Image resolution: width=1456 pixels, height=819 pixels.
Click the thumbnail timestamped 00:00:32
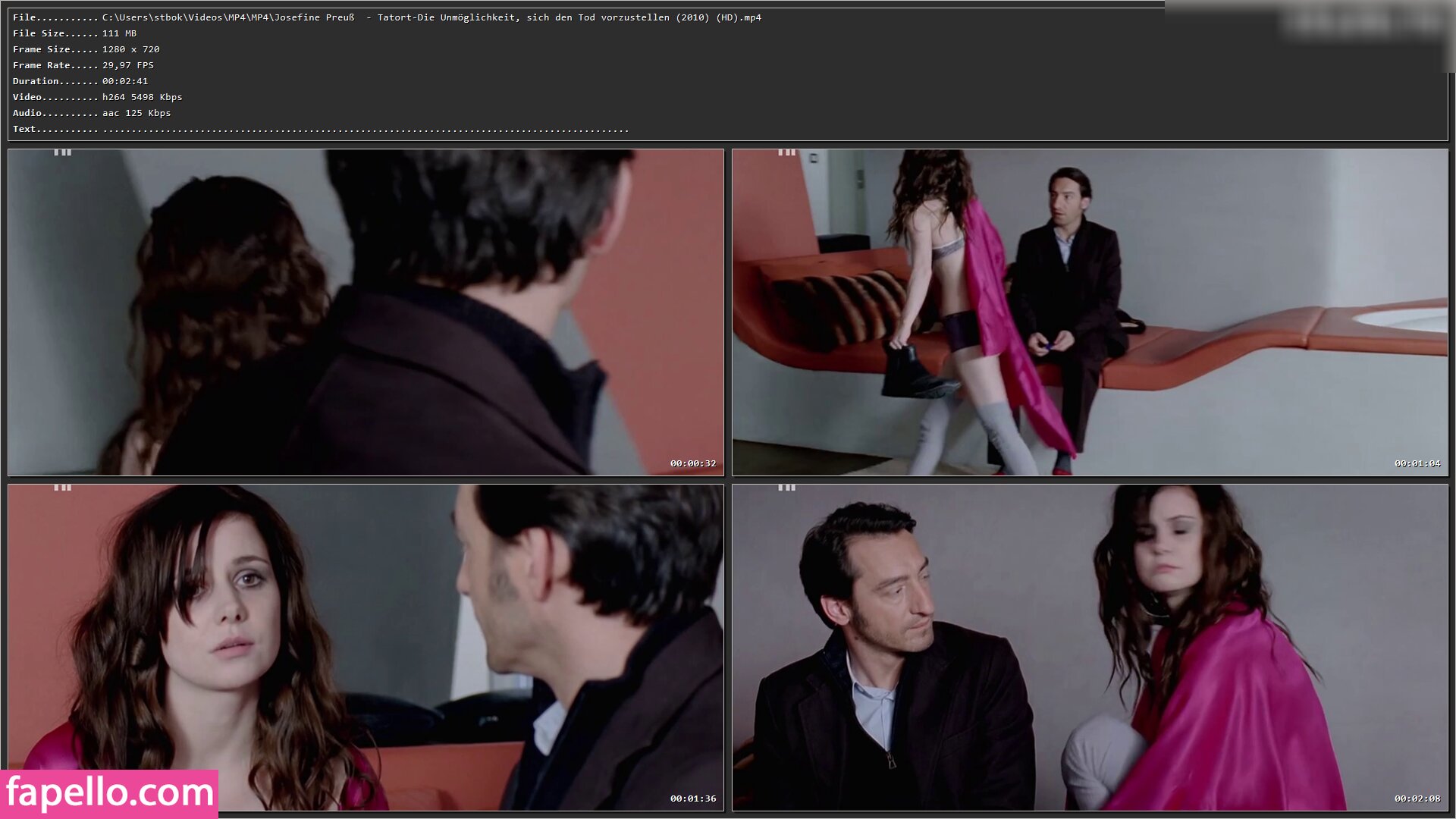point(366,312)
